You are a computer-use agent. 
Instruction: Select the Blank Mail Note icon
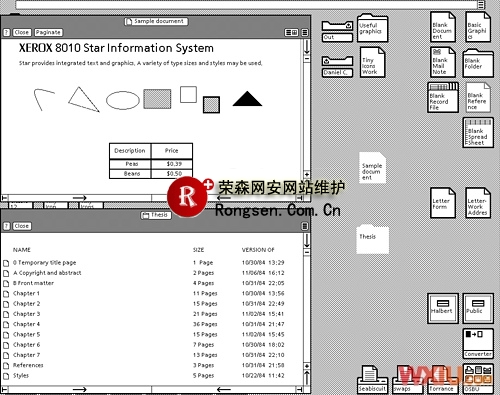pos(442,62)
